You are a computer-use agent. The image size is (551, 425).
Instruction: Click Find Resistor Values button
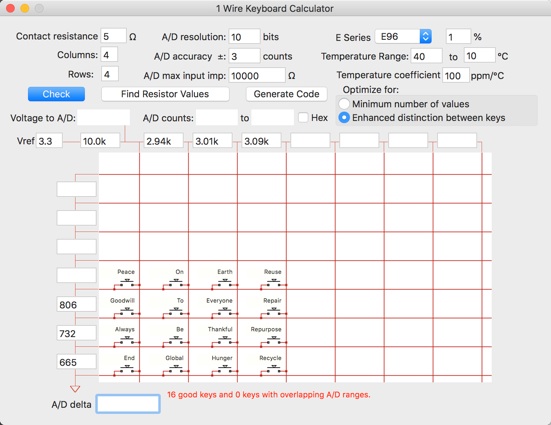pos(165,94)
